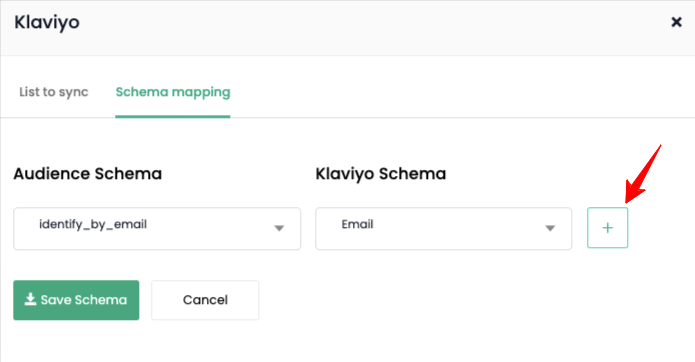
Task: Select the Schema mapping tab
Action: point(173,92)
